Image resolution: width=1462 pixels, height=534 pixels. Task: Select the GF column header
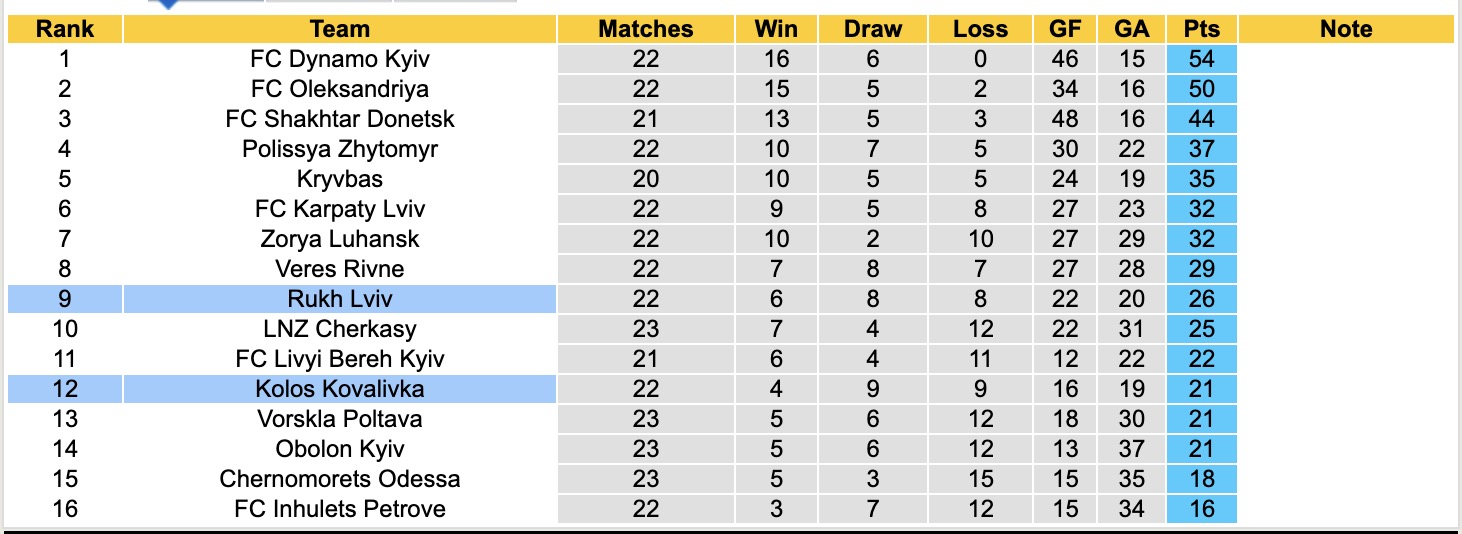point(1065,29)
